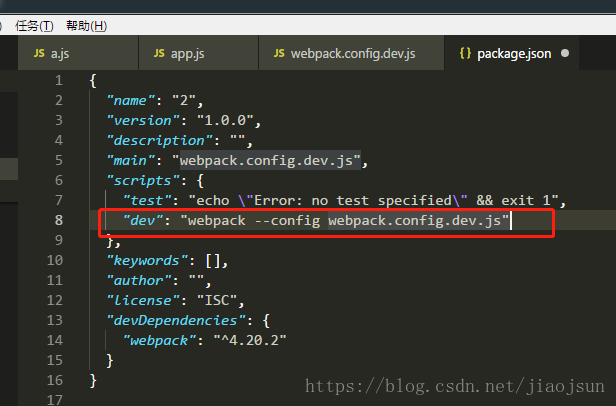Open the 帮助(H) menu
616x406 pixels.
coord(86,26)
